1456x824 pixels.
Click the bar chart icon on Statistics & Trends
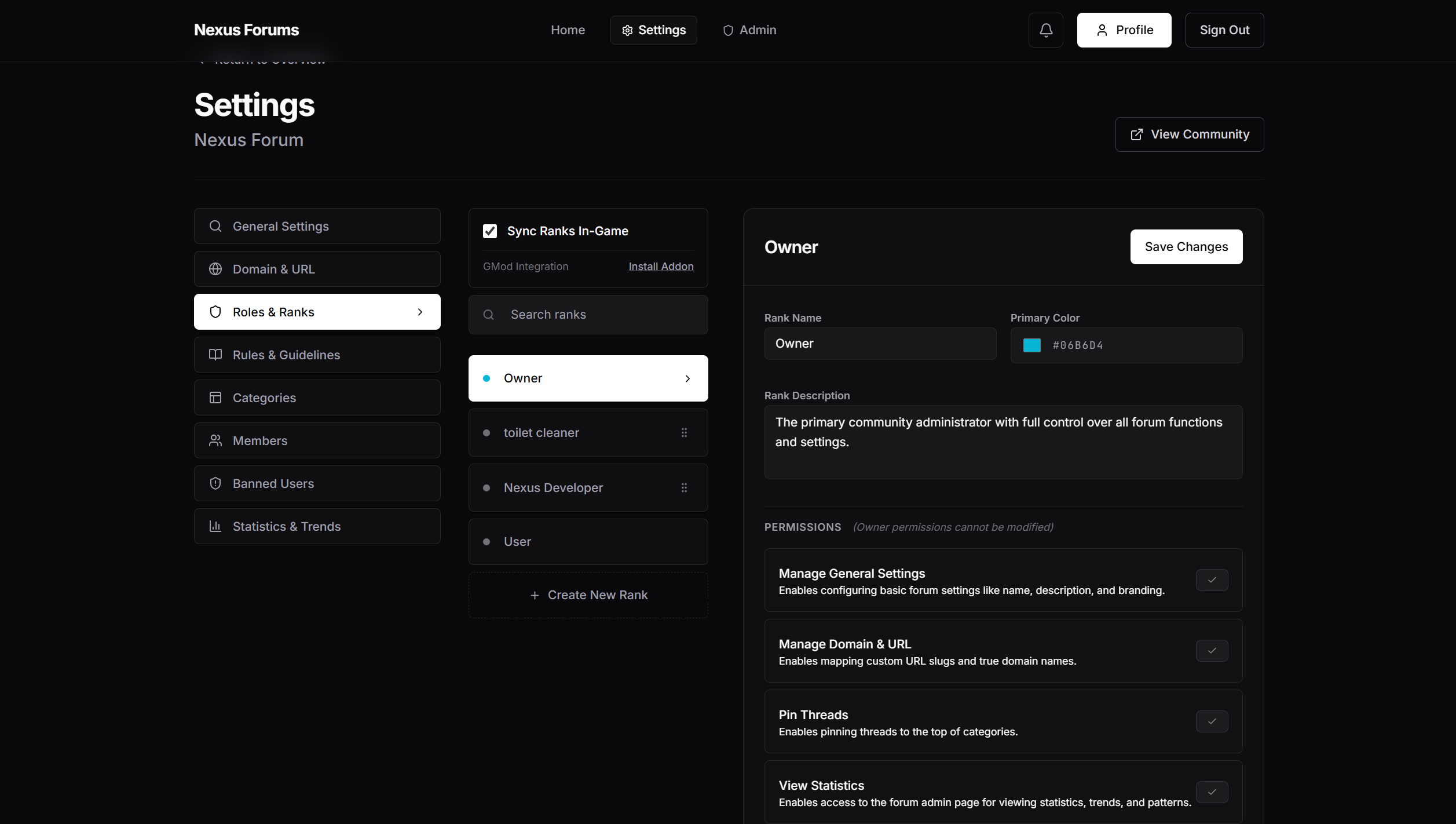[215, 526]
